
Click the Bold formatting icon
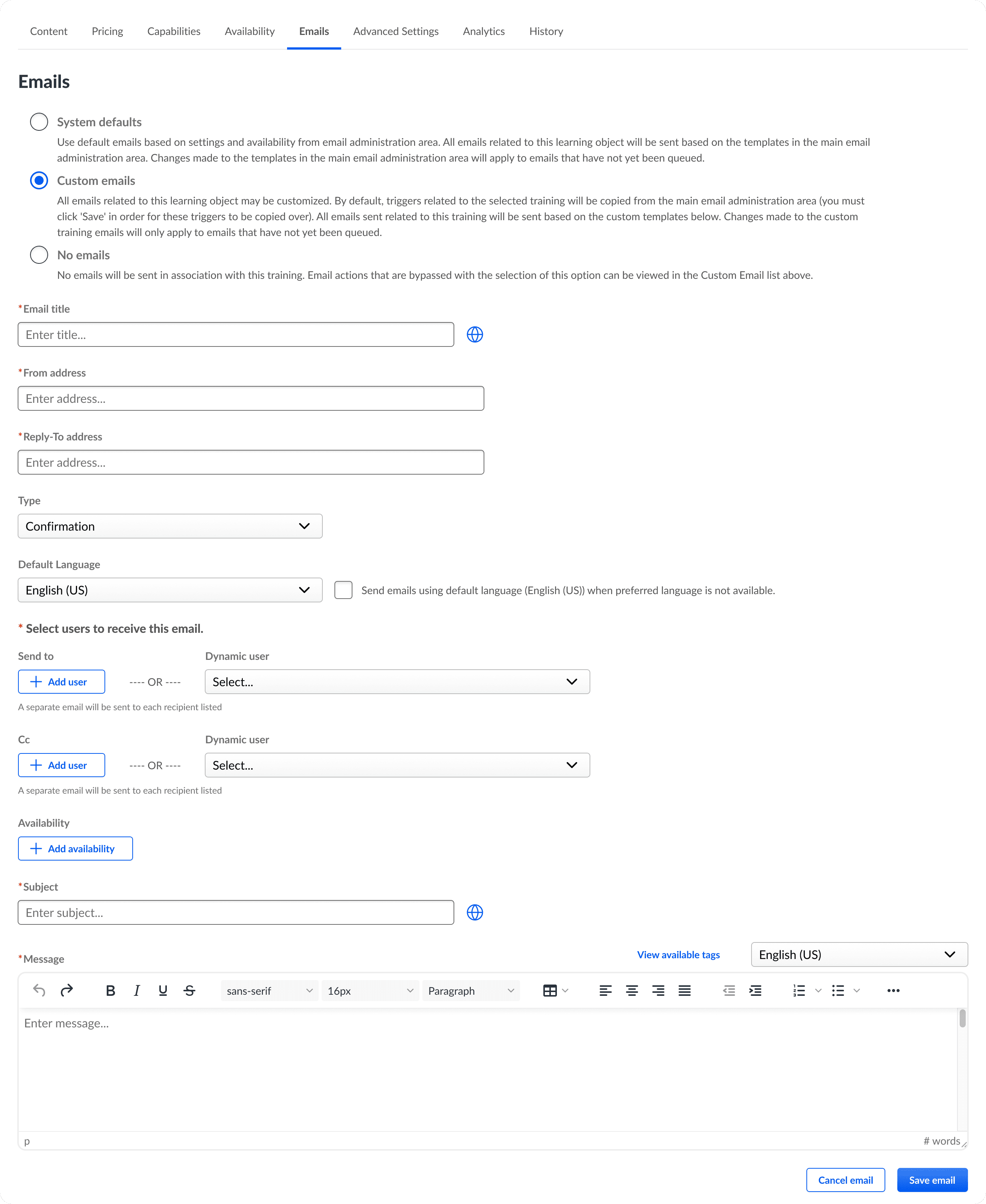tap(110, 991)
